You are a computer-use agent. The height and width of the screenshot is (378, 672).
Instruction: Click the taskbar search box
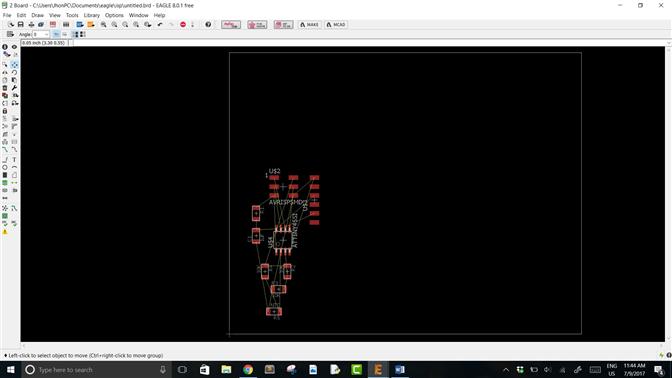point(96,369)
